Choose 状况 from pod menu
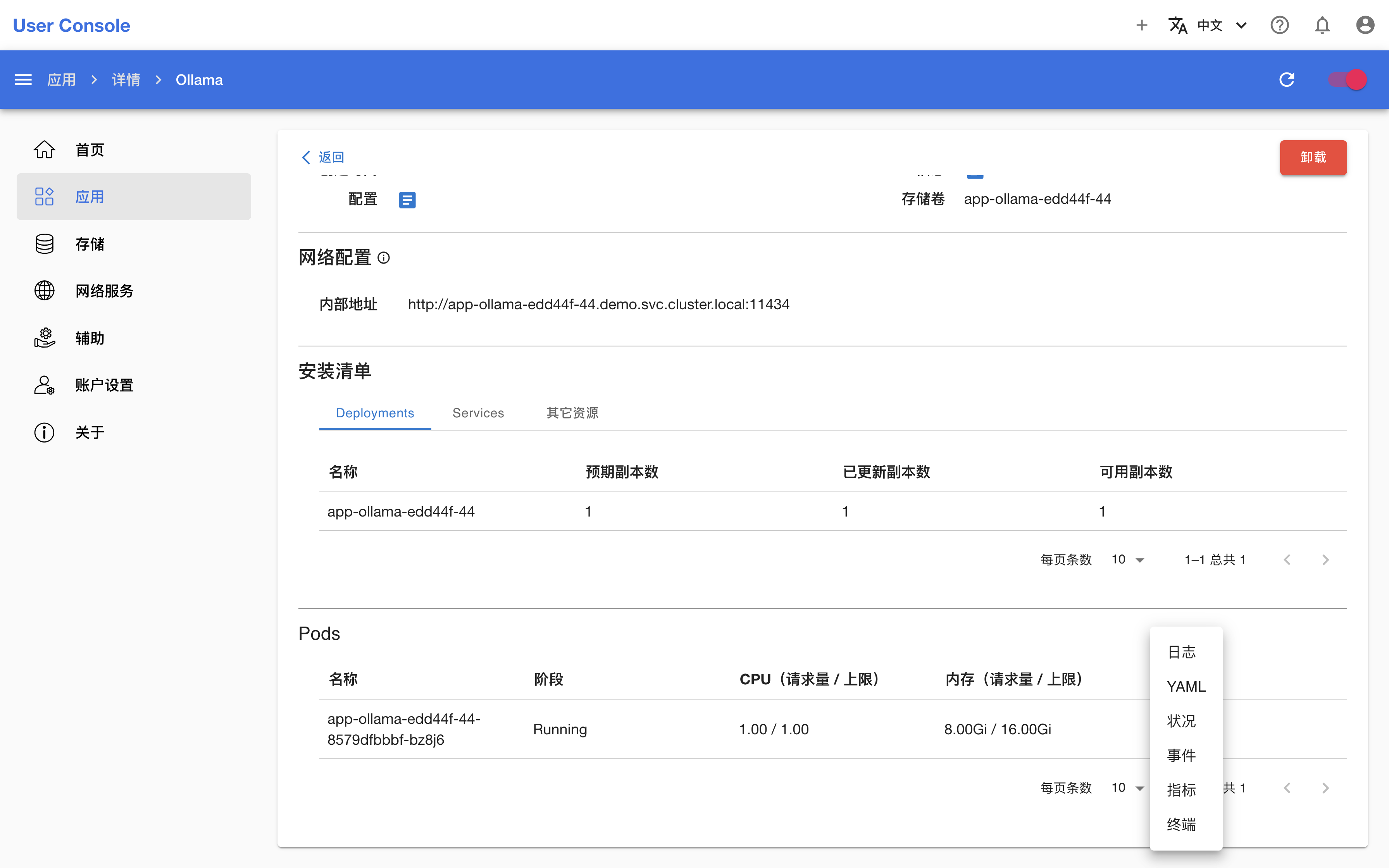The height and width of the screenshot is (868, 1389). click(1186, 721)
